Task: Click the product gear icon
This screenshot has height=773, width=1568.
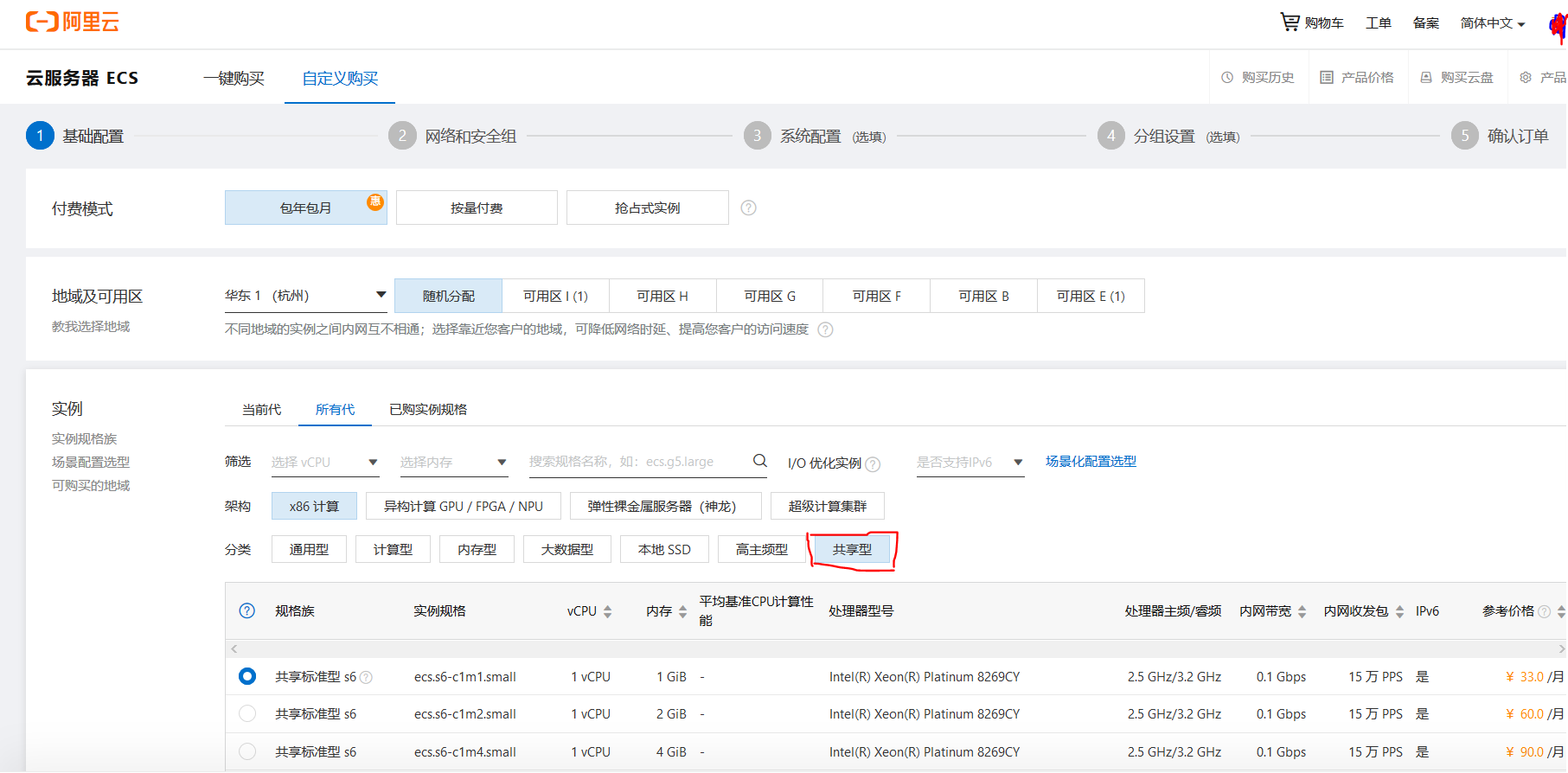Action: pos(1526,78)
